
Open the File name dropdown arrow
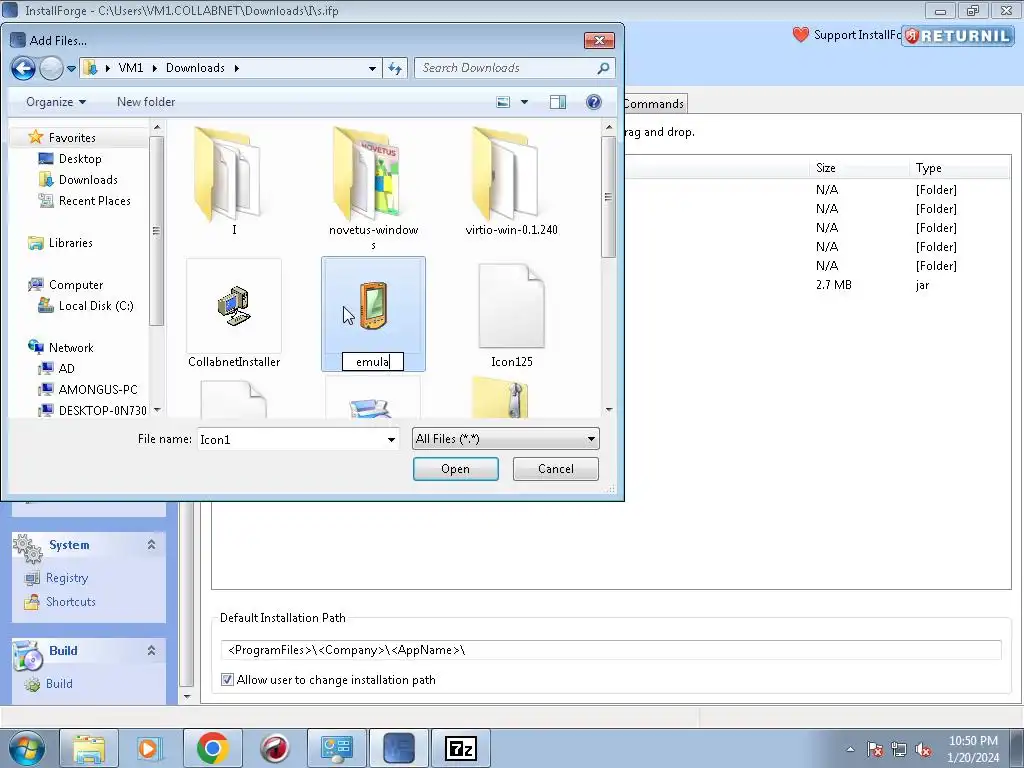(391, 440)
